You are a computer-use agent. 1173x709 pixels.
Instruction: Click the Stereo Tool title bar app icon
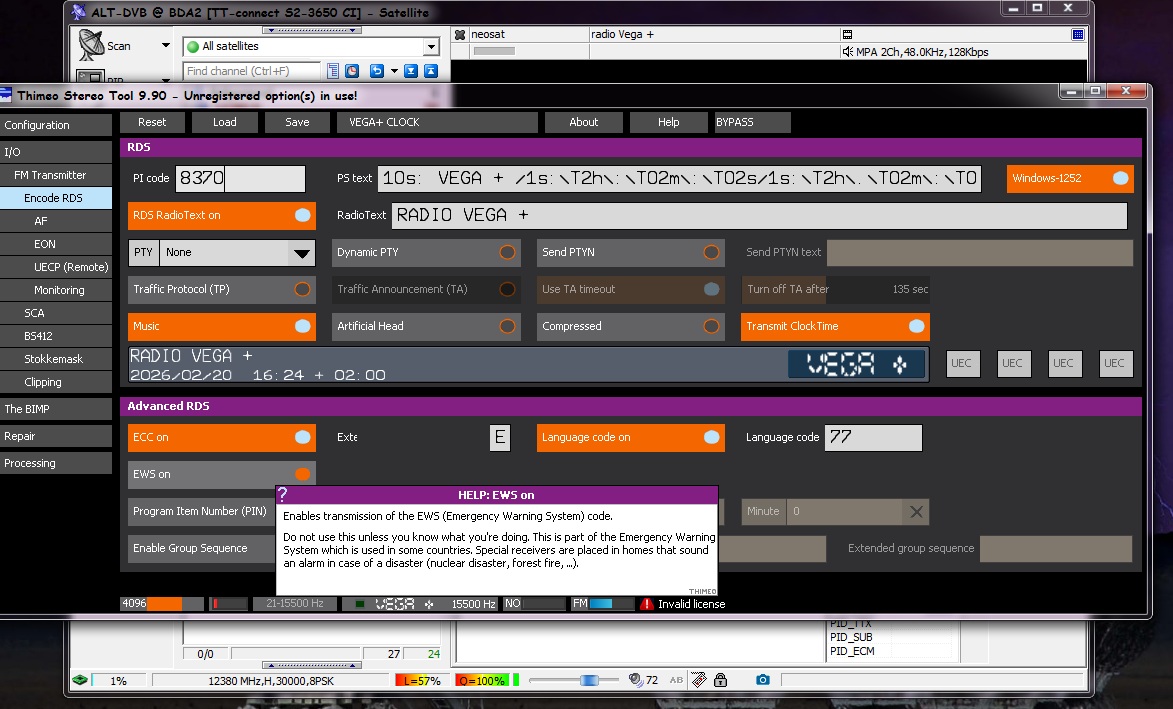pos(6,95)
